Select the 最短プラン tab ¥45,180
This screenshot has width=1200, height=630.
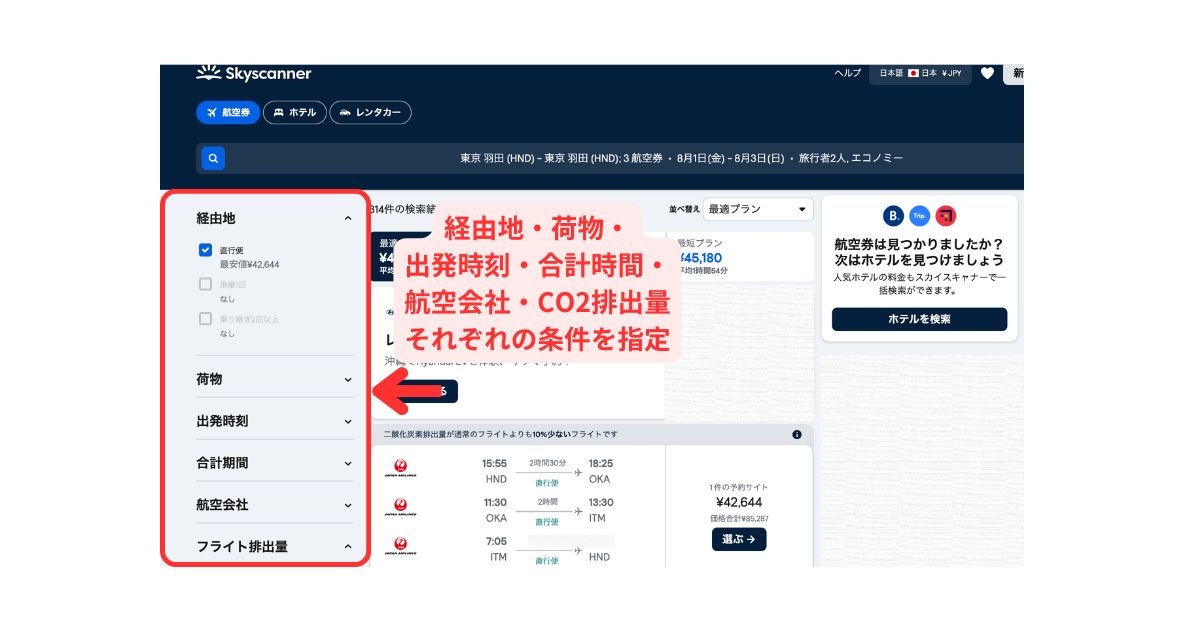point(742,256)
